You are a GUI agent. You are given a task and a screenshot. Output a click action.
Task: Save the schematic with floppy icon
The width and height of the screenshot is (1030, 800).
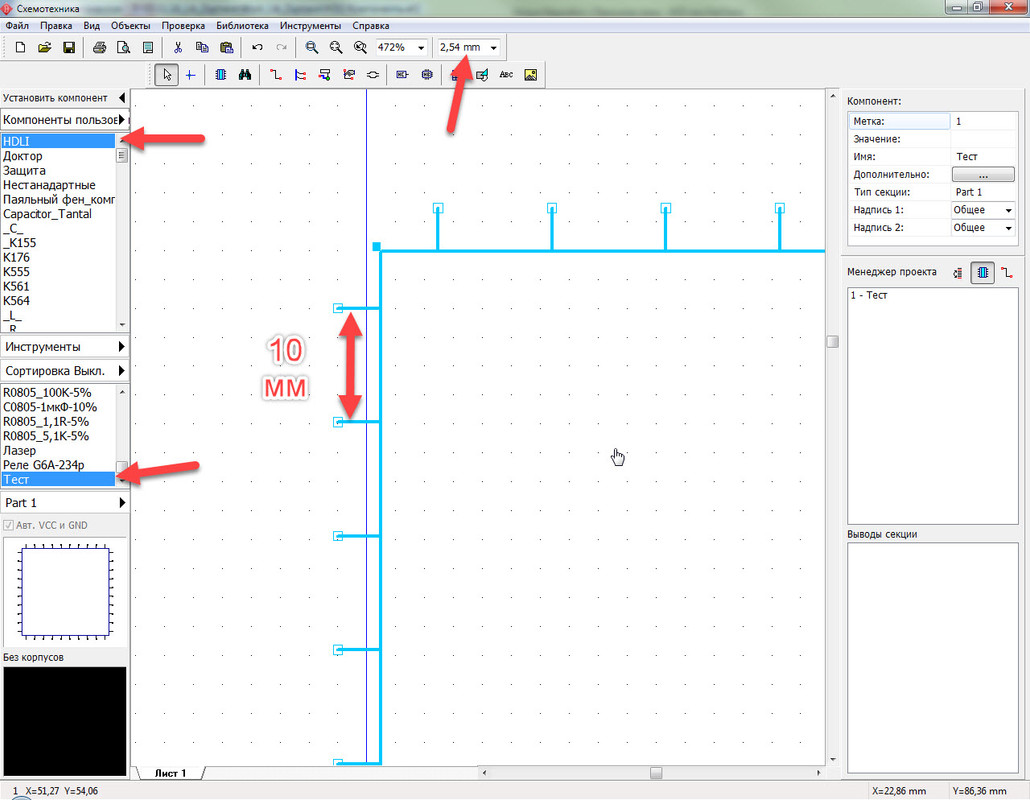coord(68,47)
